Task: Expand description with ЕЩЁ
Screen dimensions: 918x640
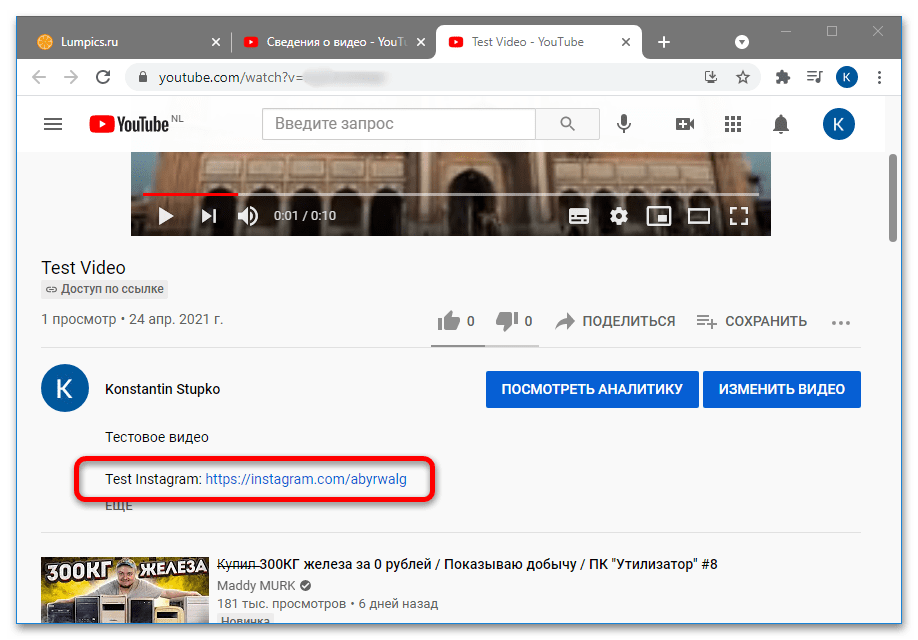Action: (119, 506)
